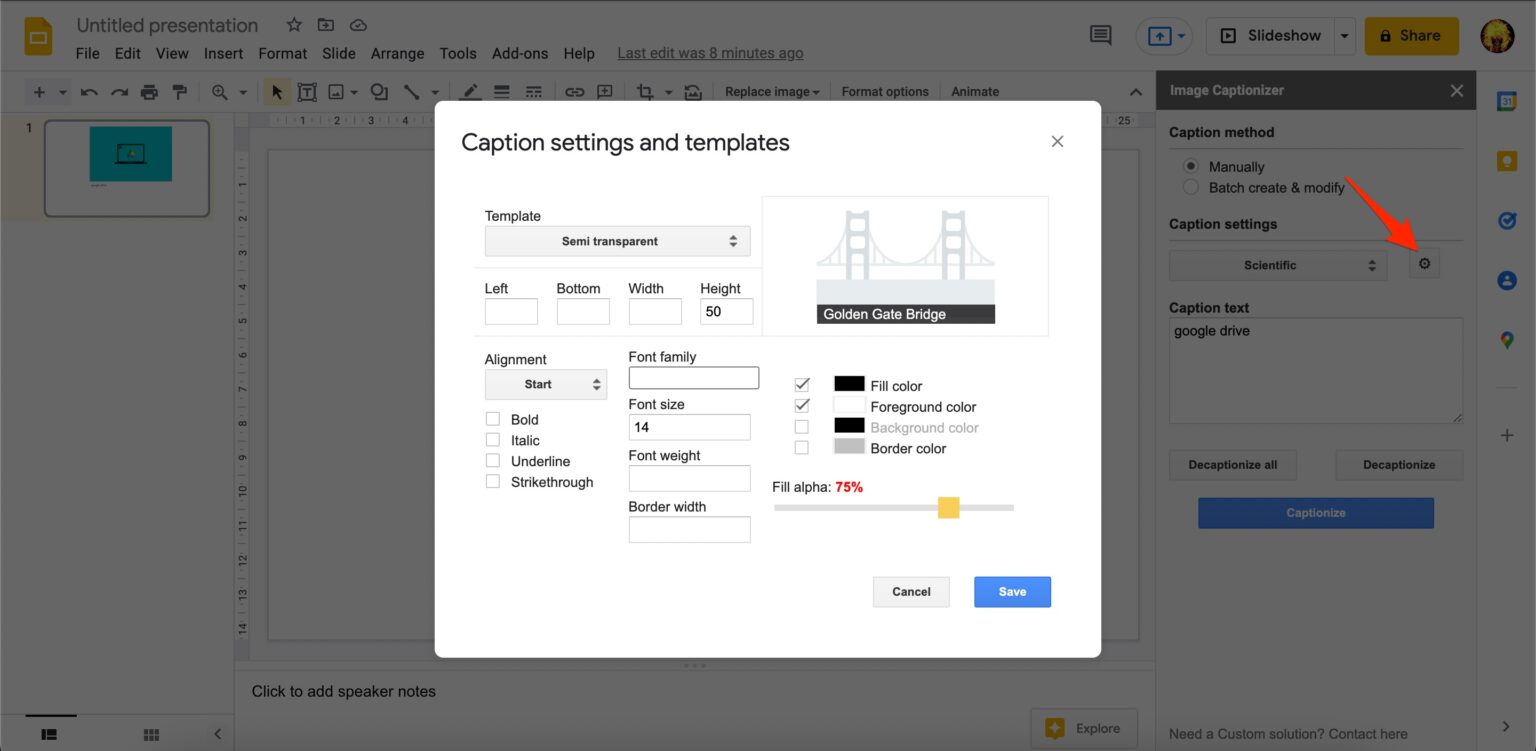Open the Semi transparent template dropdown
Image resolution: width=1536 pixels, height=751 pixels.
point(617,240)
